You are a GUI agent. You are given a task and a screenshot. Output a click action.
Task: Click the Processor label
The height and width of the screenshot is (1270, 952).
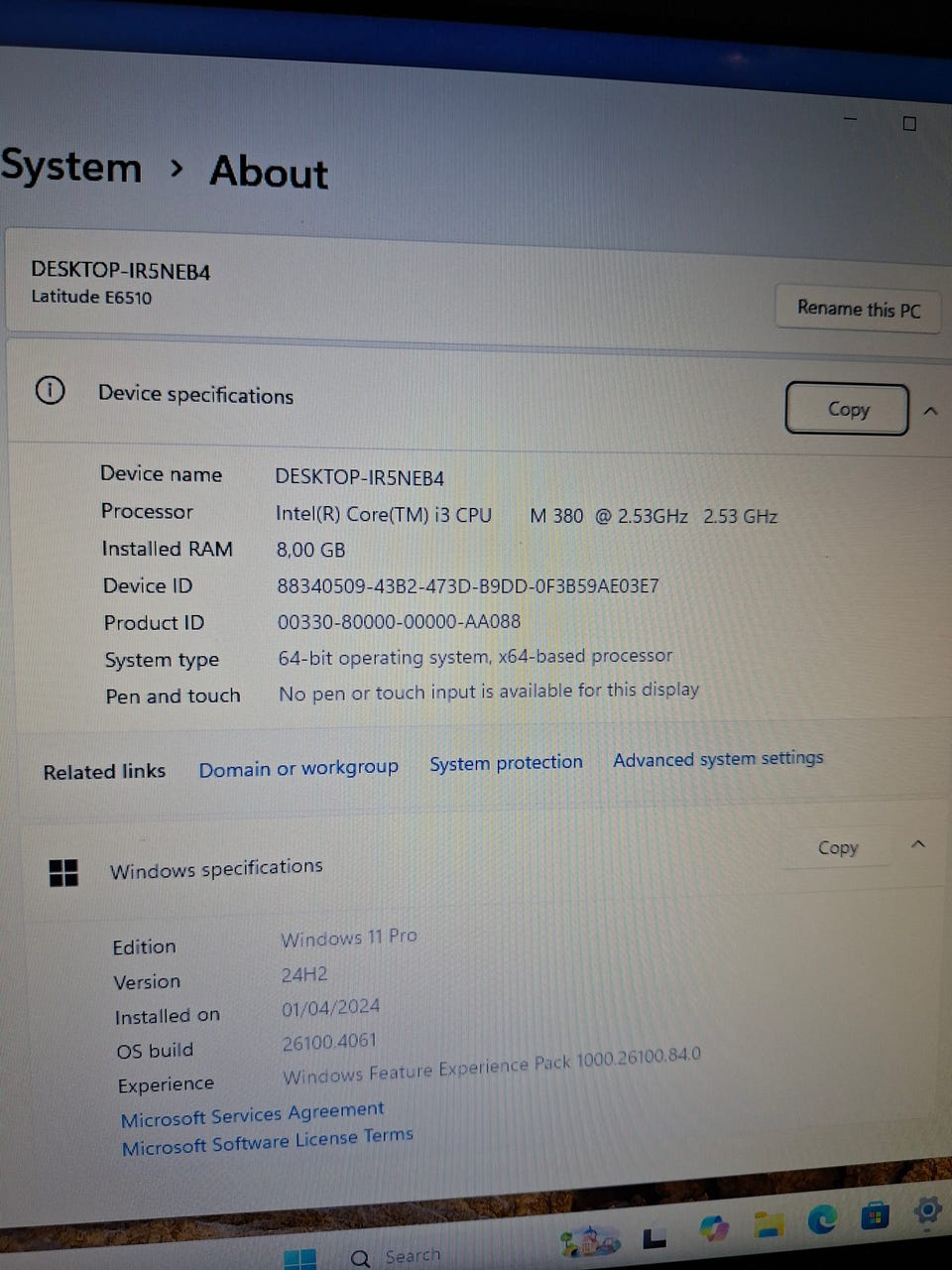coord(147,511)
